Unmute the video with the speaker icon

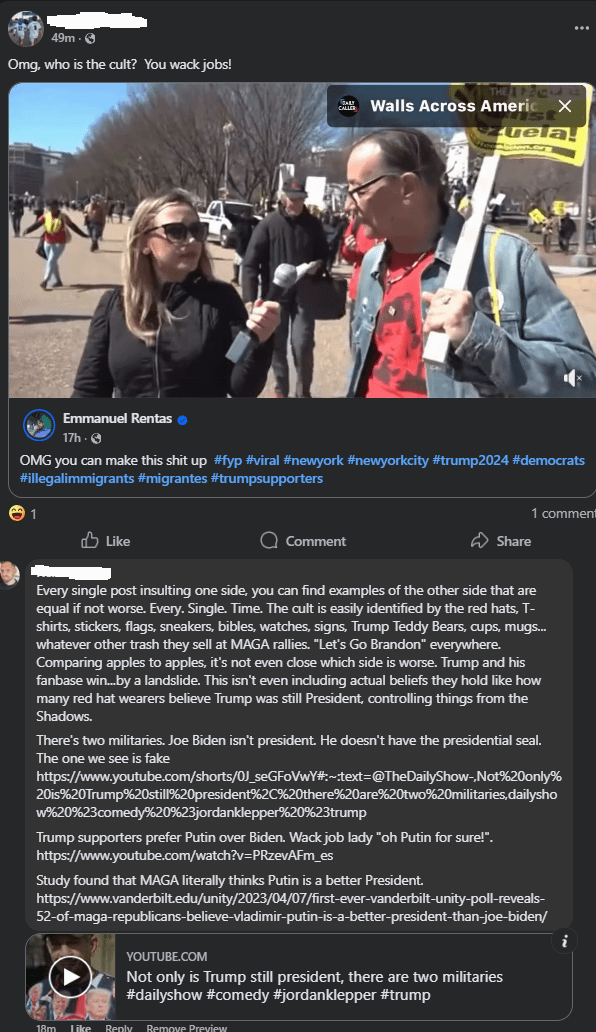tap(572, 378)
